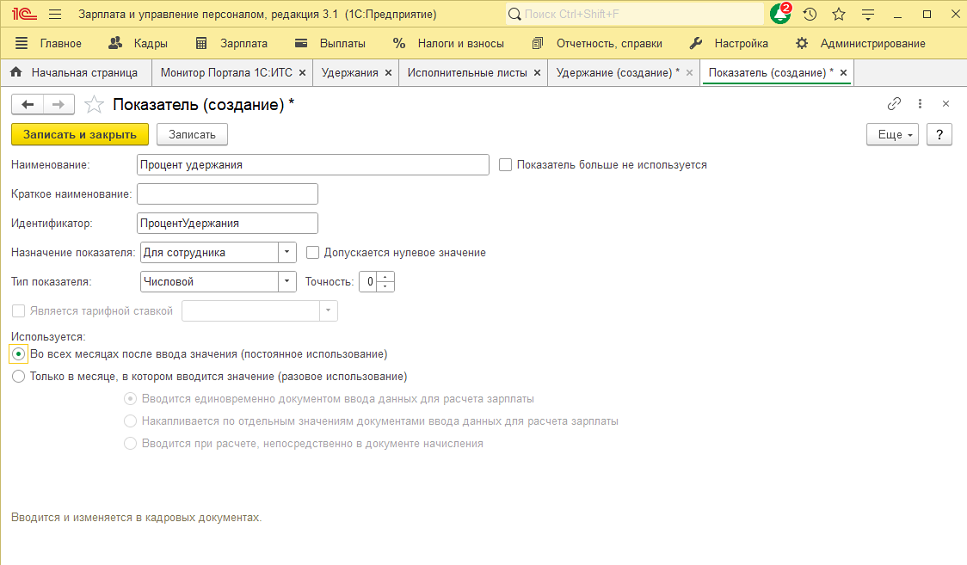The image size is (967, 565).
Task: Click the Идентификатор input field
Action: point(227,223)
